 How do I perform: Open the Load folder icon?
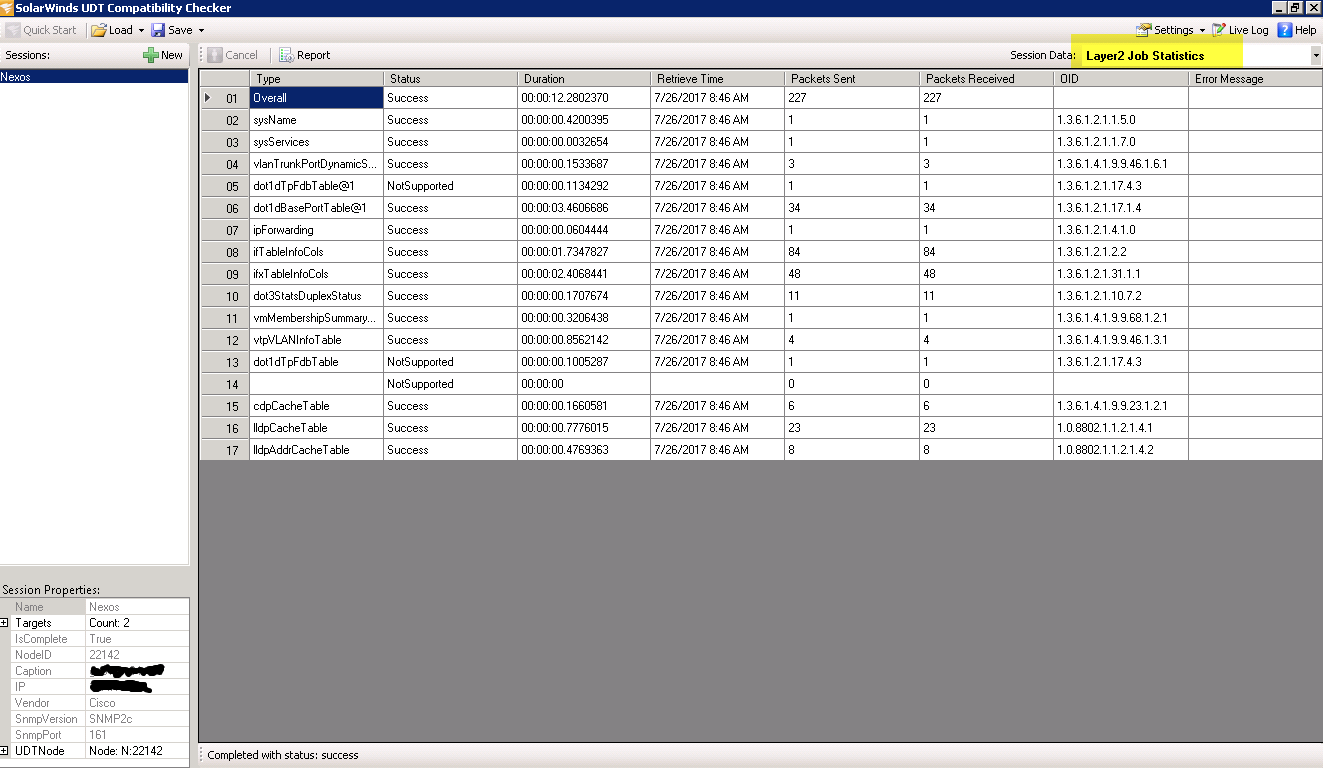[x=99, y=30]
